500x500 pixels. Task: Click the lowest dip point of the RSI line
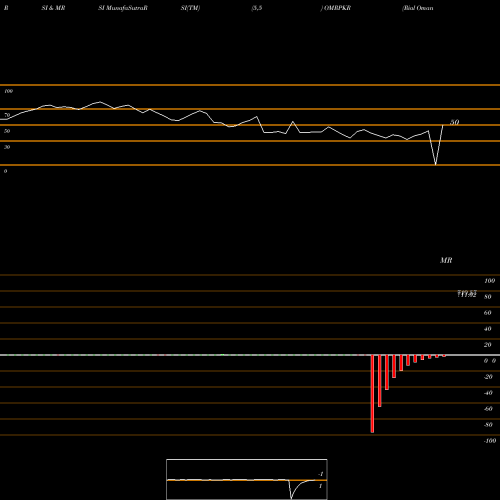coord(436,164)
